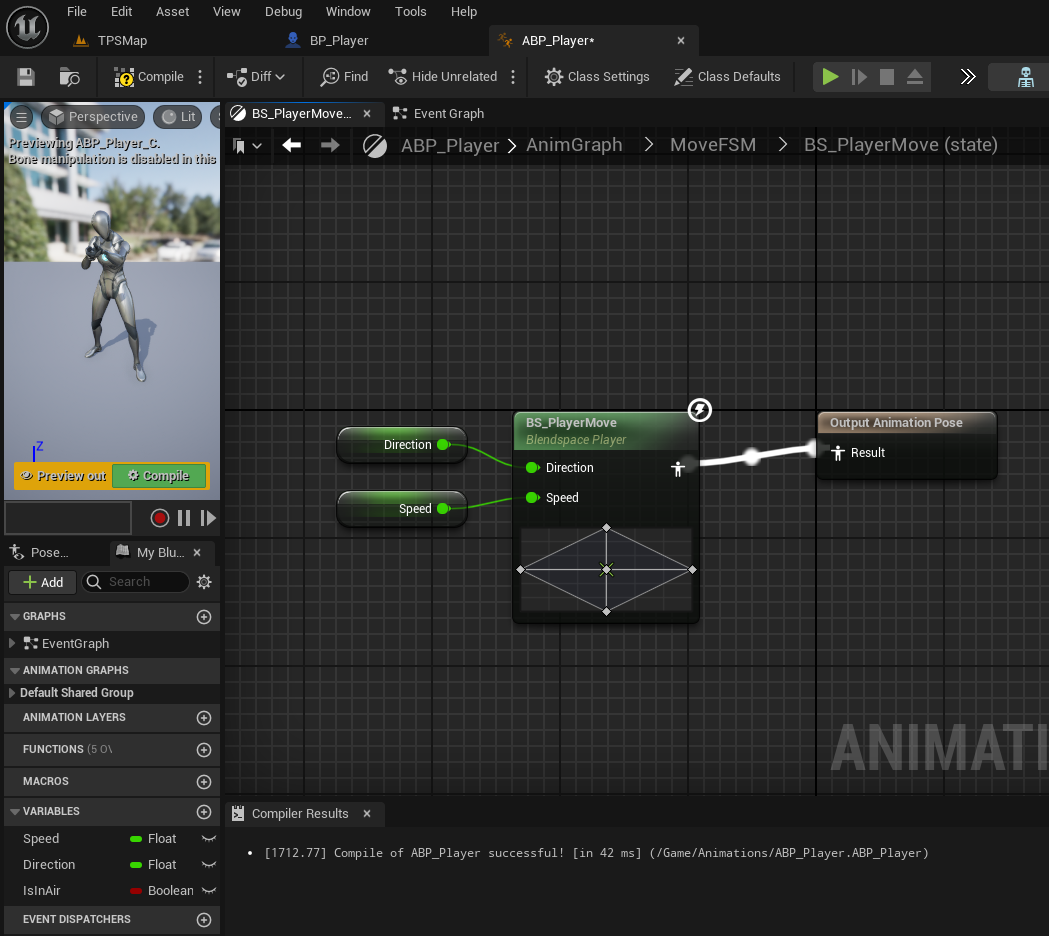The image size is (1049, 936).
Task: Click the skeleton mode icon
Action: 1026,77
